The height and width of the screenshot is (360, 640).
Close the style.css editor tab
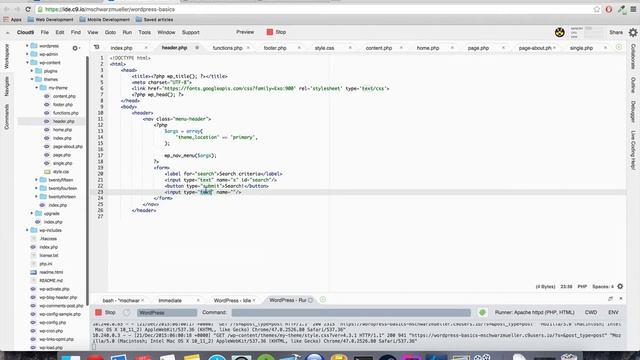coord(350,48)
